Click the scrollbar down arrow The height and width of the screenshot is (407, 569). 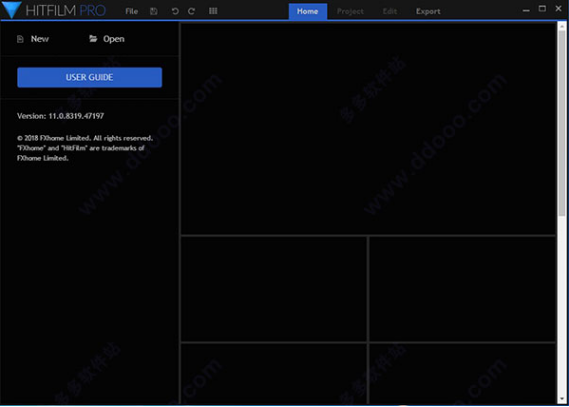tap(562, 399)
